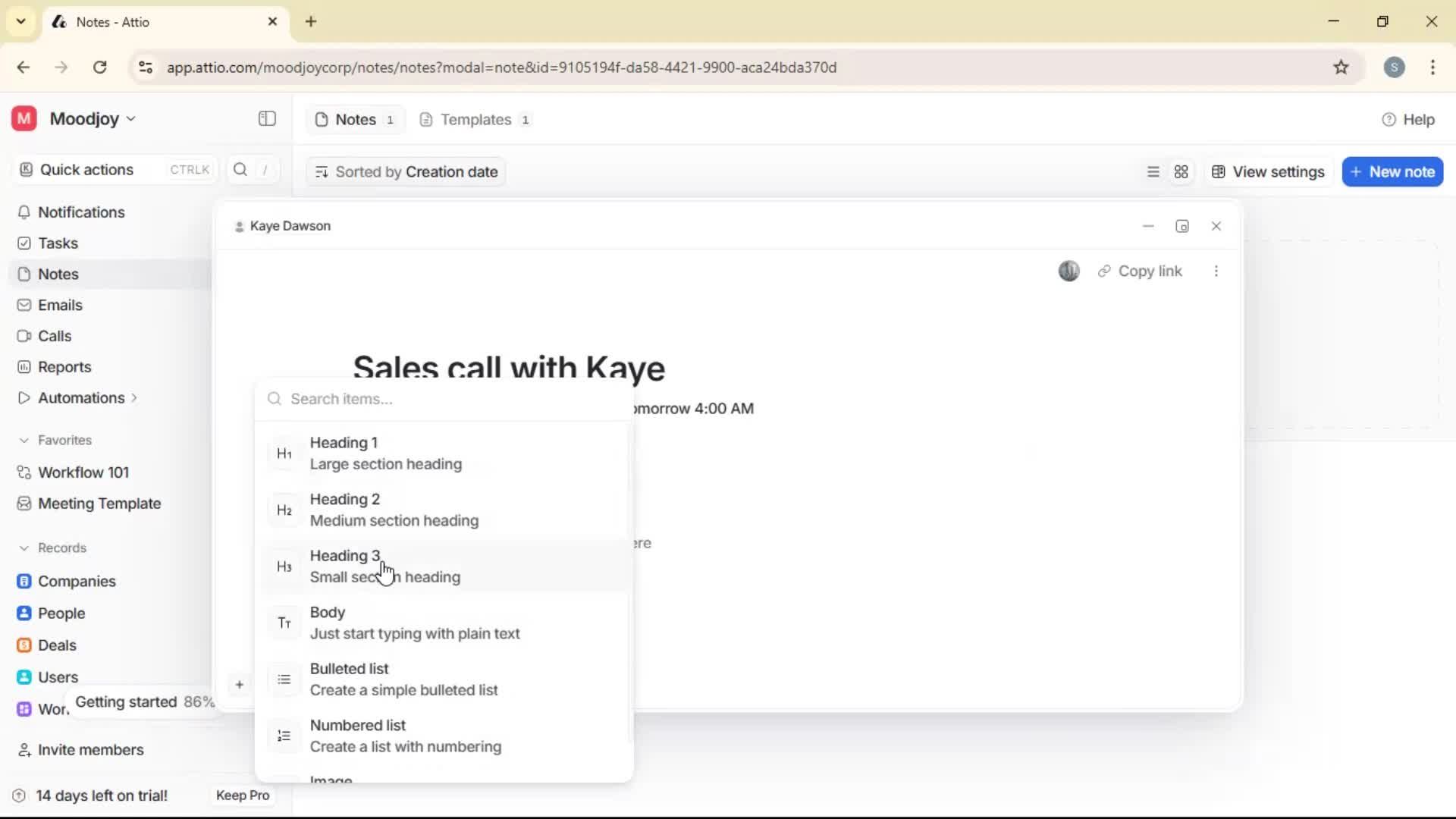Switch to the Templates tab
The image size is (1456, 819).
[475, 119]
